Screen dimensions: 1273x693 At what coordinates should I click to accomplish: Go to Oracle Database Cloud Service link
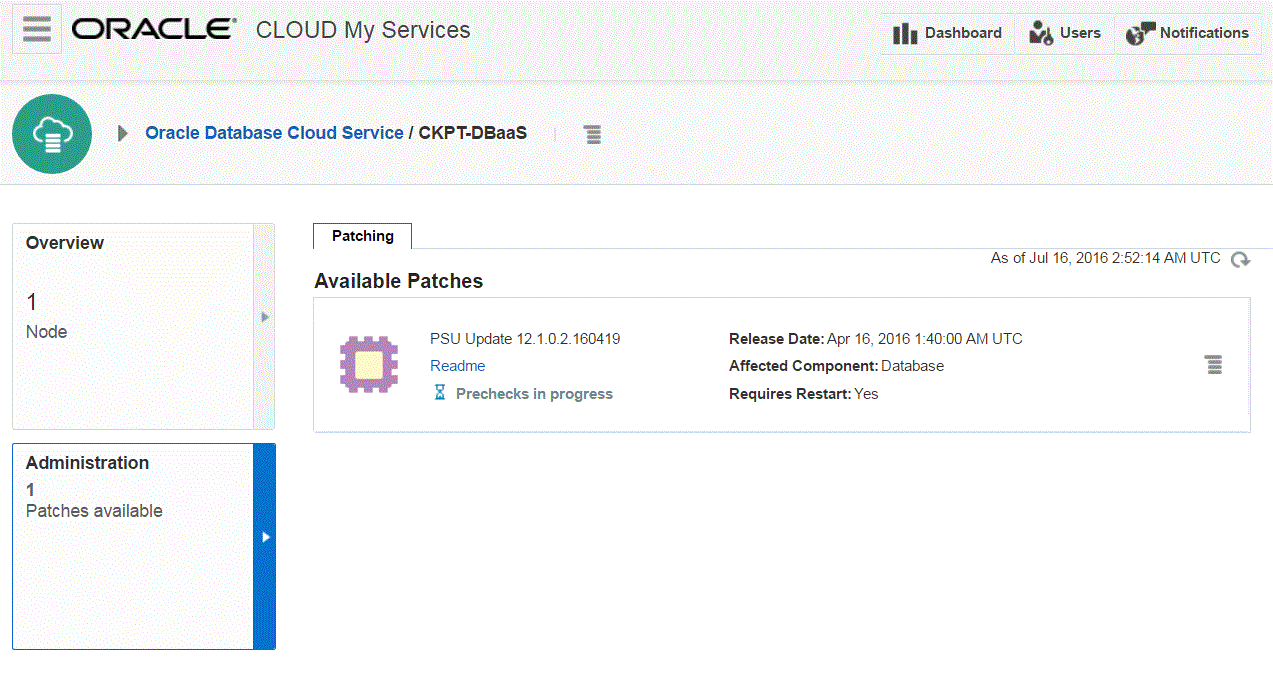coord(274,133)
